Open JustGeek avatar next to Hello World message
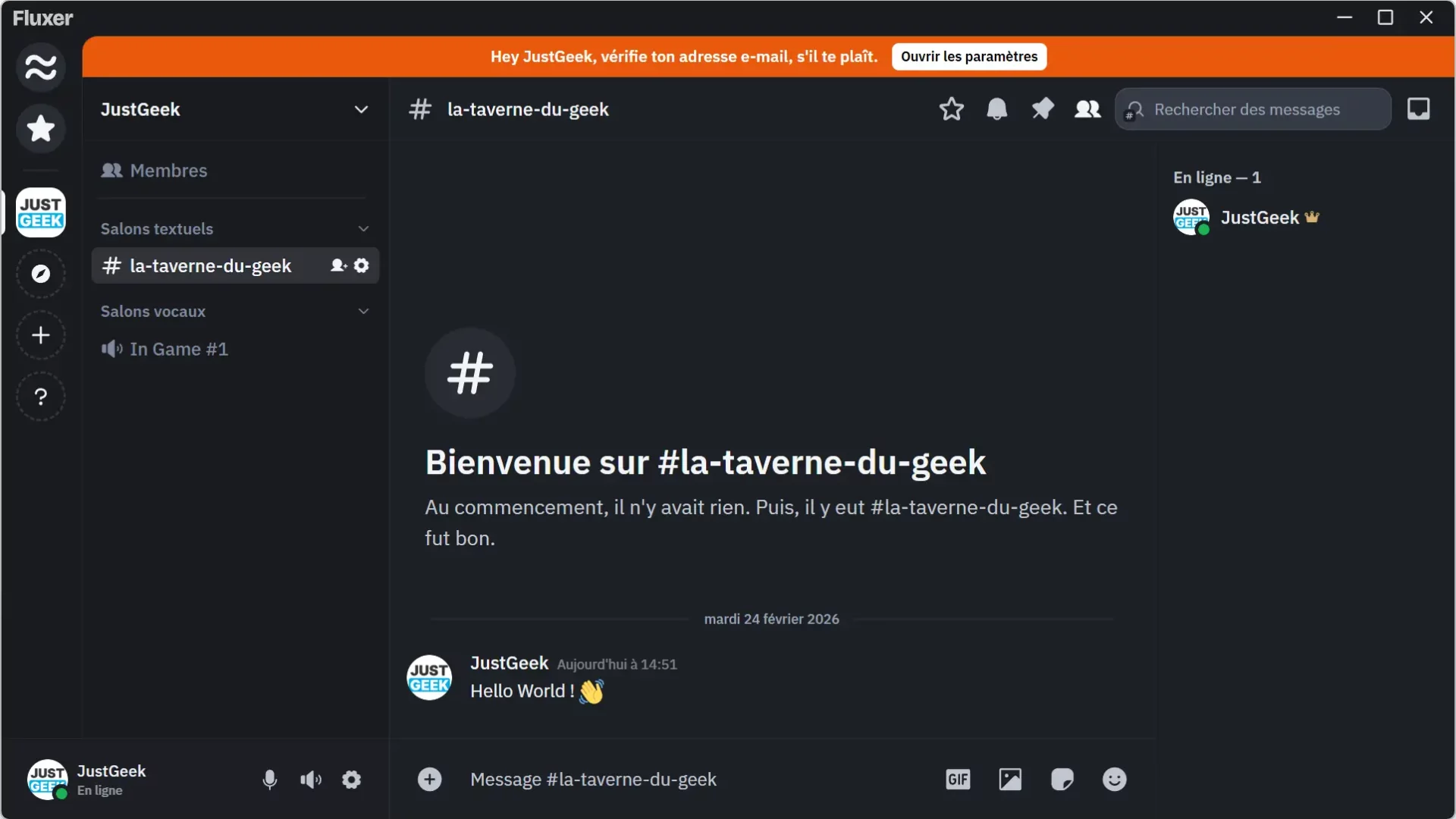Viewport: 1456px width, 819px height. pos(429,677)
